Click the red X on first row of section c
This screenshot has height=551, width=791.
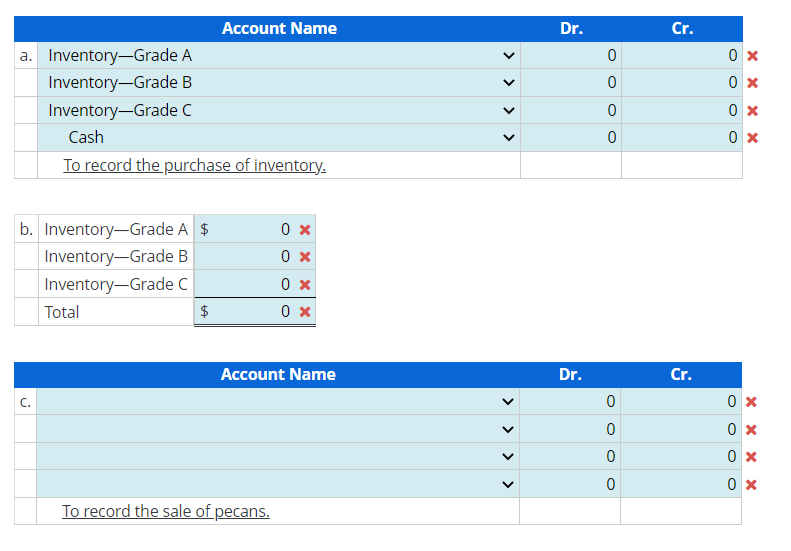751,402
